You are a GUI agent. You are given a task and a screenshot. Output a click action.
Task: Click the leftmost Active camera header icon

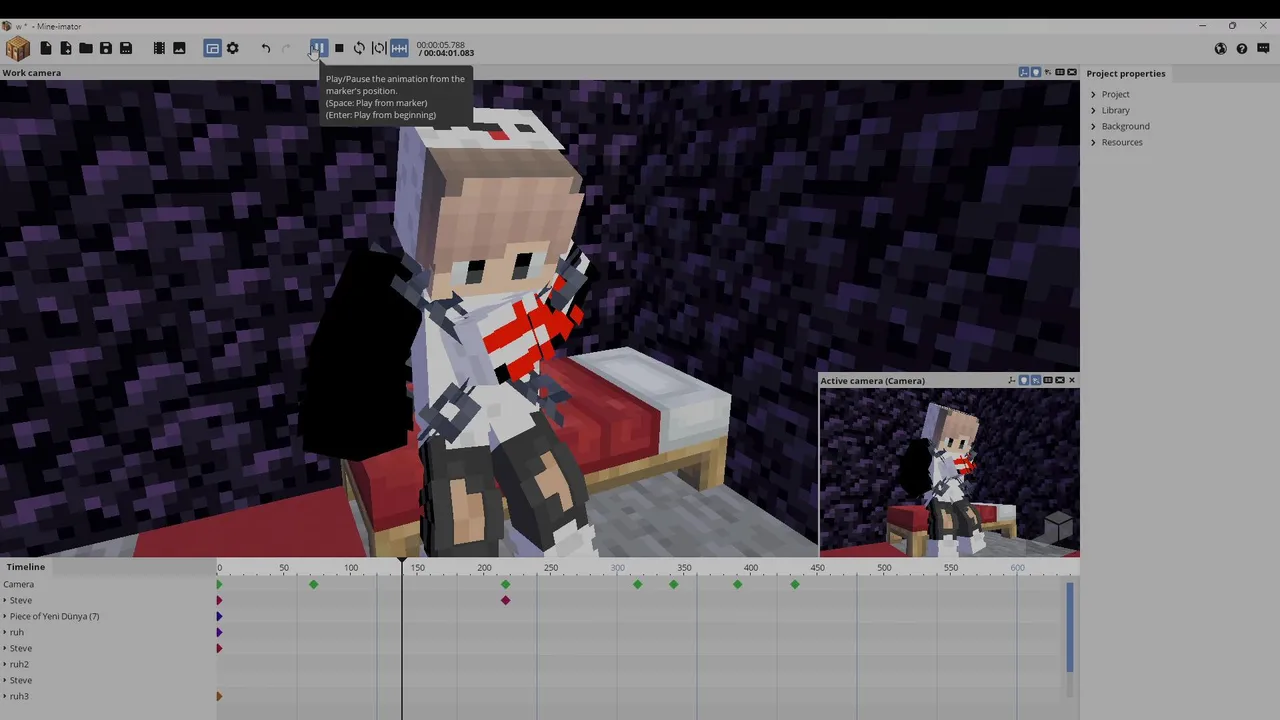click(1012, 380)
